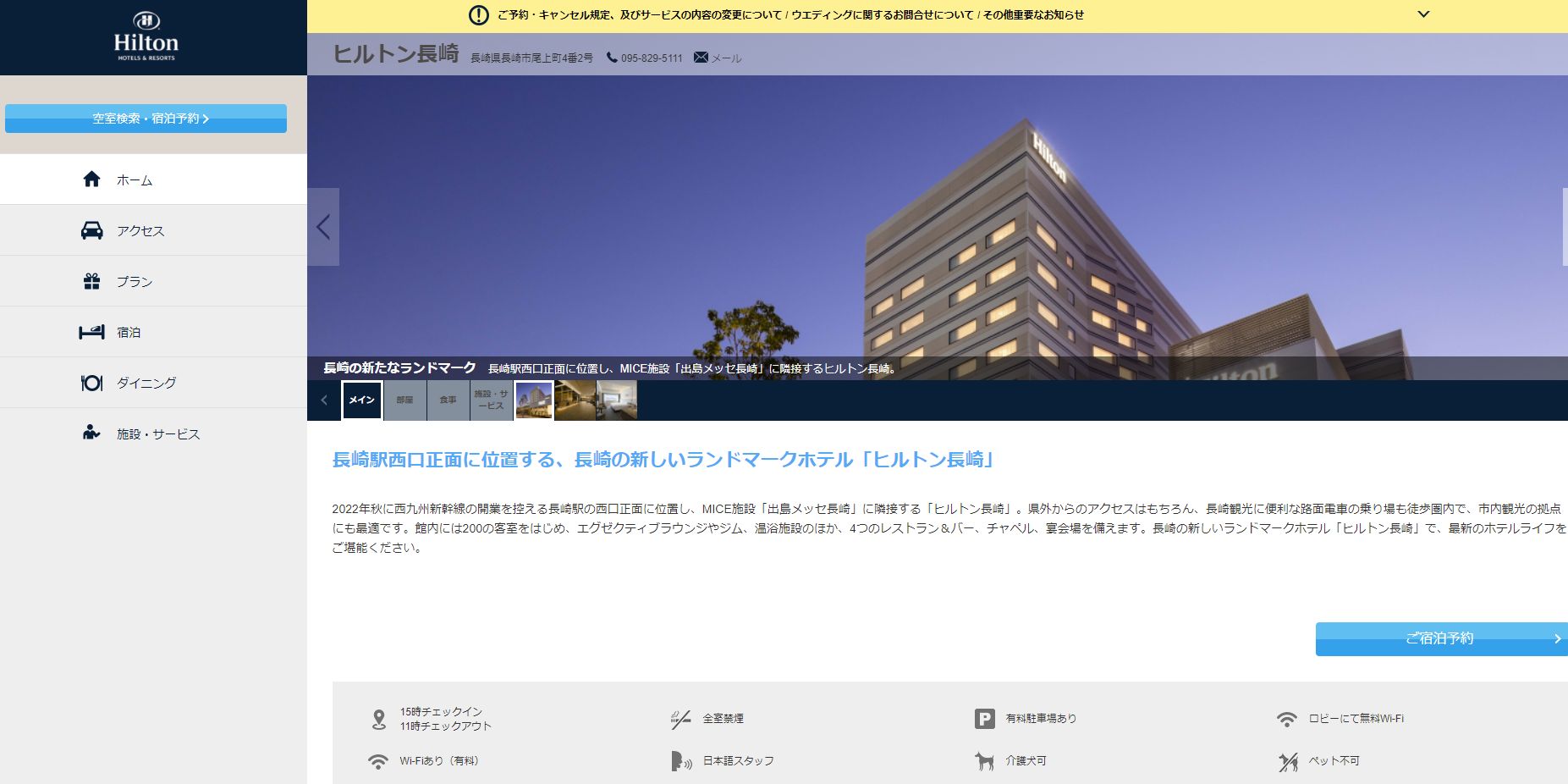This screenshot has width=1568, height=784.
Task: Click the speaking head icon beside 日本語スタッフ
Action: (x=680, y=761)
